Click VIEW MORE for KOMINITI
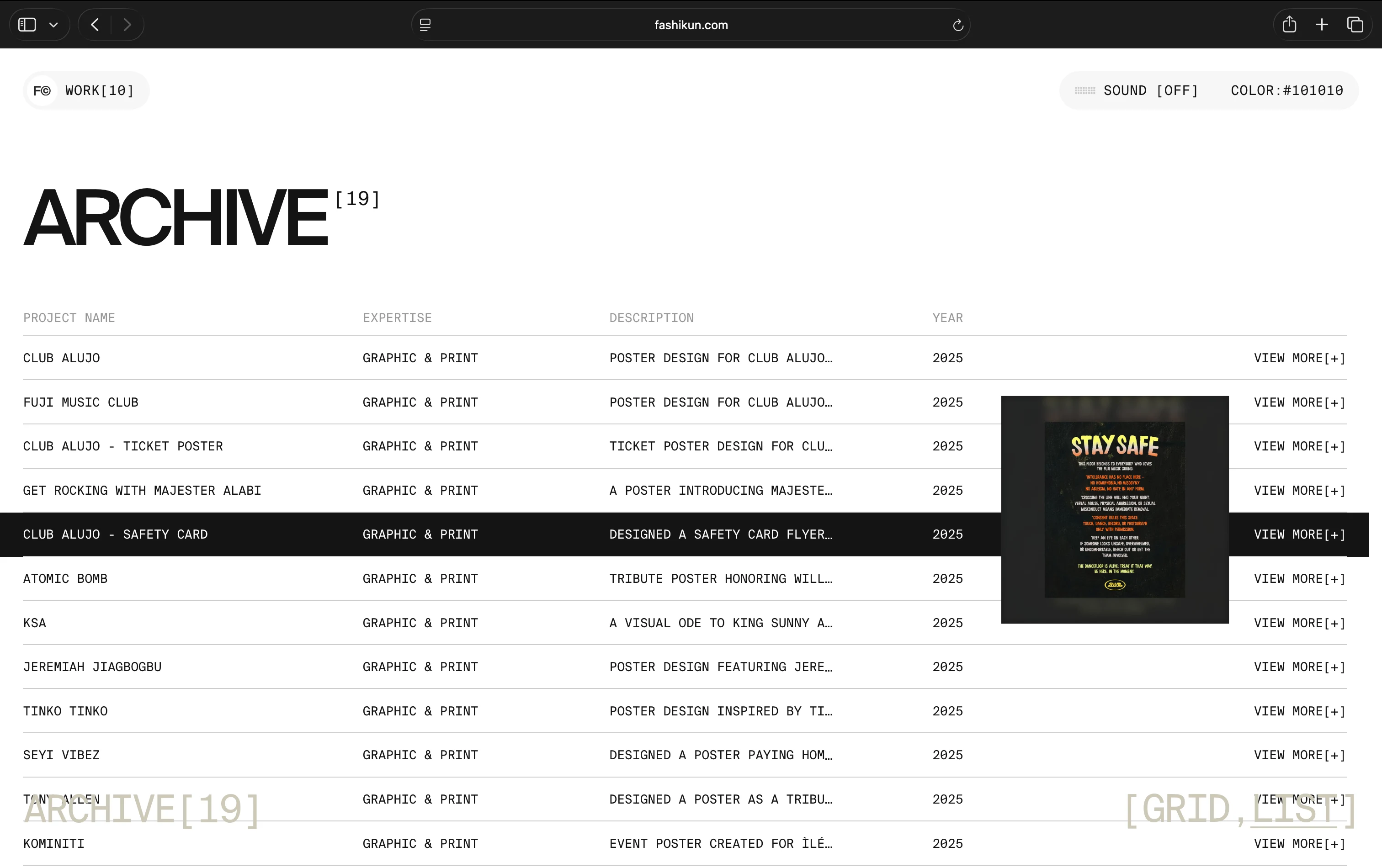This screenshot has width=1382, height=868. click(1299, 843)
